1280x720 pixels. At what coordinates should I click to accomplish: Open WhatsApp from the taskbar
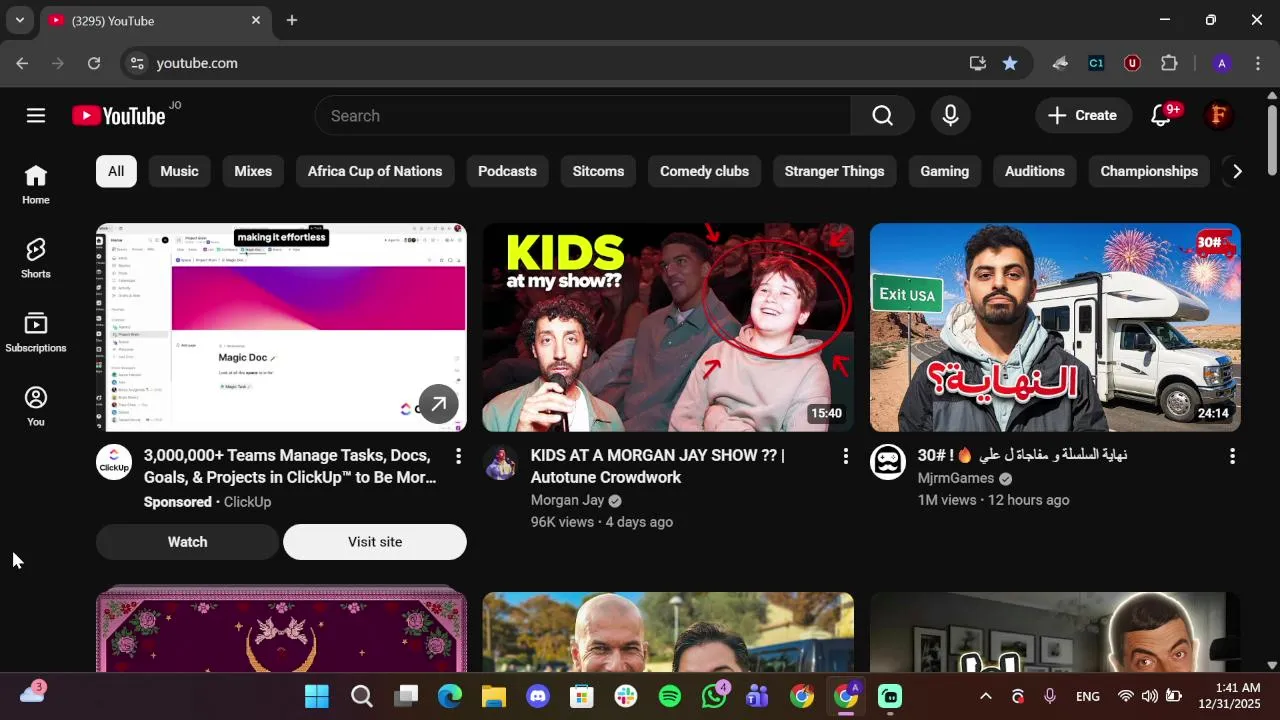pyautogui.click(x=714, y=696)
